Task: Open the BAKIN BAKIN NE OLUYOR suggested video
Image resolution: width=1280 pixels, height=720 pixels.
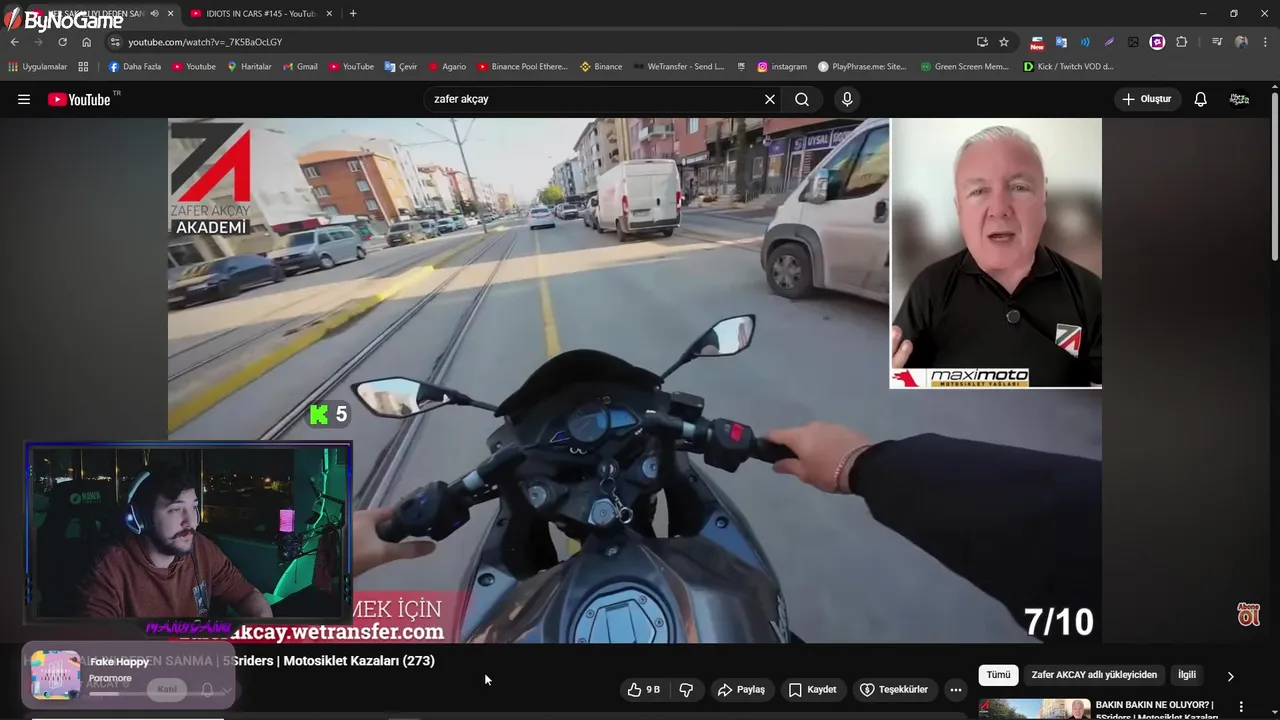Action: (x=1156, y=709)
